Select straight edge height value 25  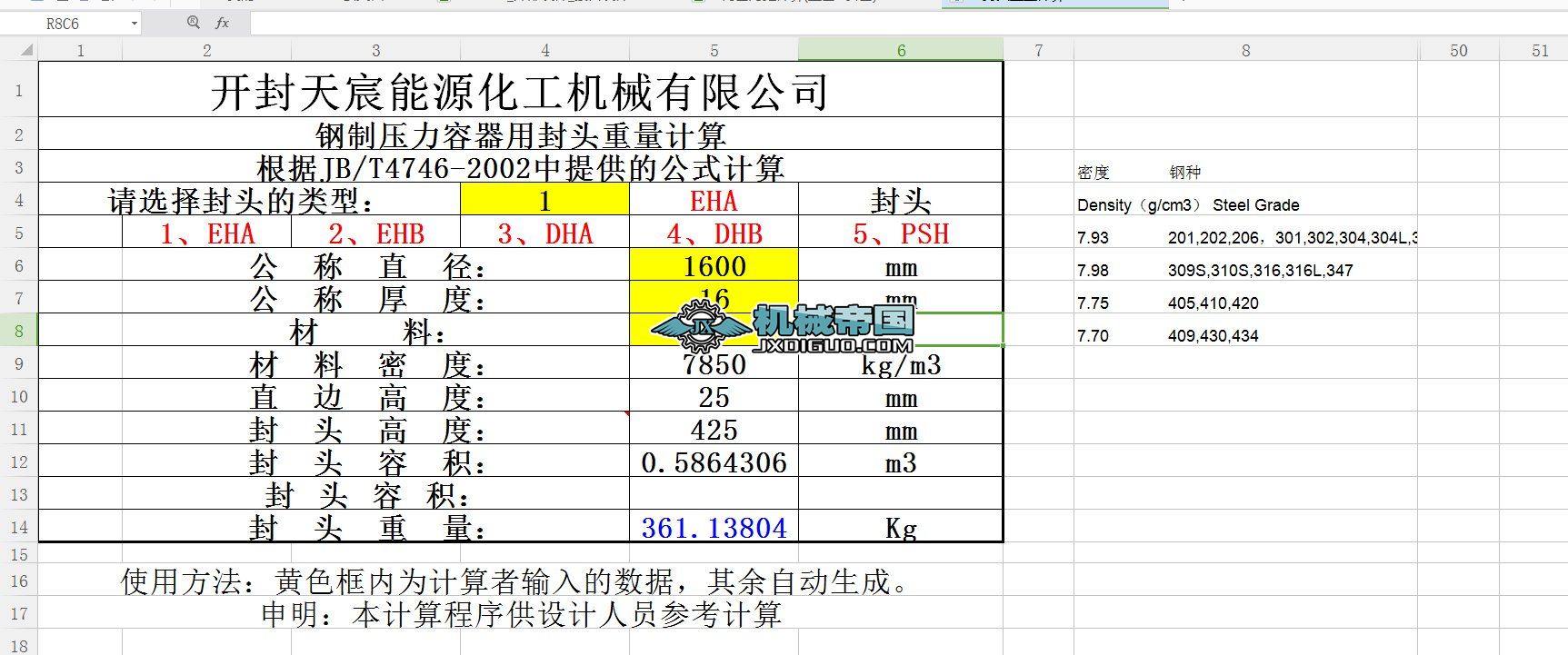tap(714, 396)
